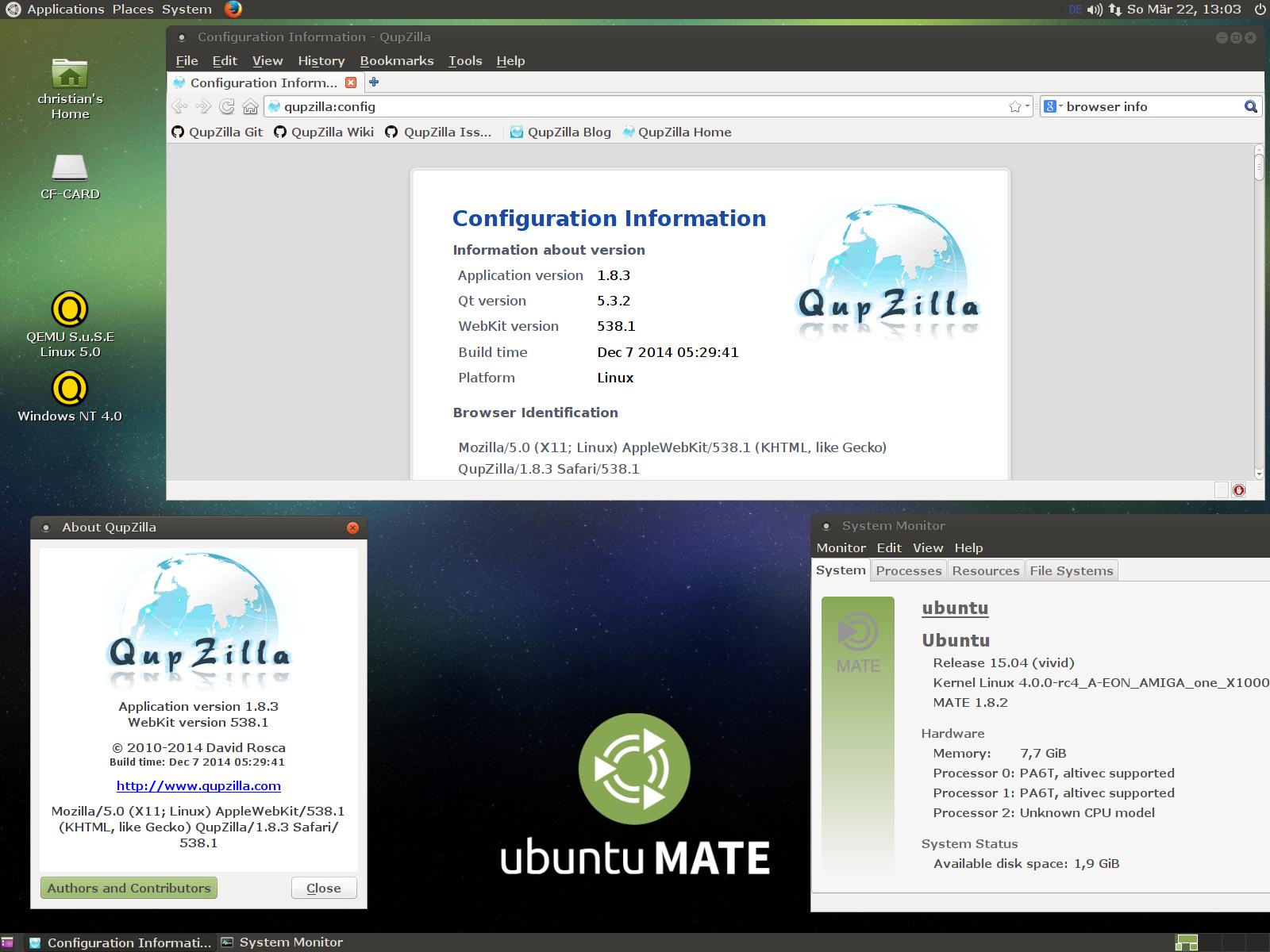1270x952 pixels.
Task: Follow the www.qupzilla.com link
Action: pyautogui.click(x=198, y=785)
